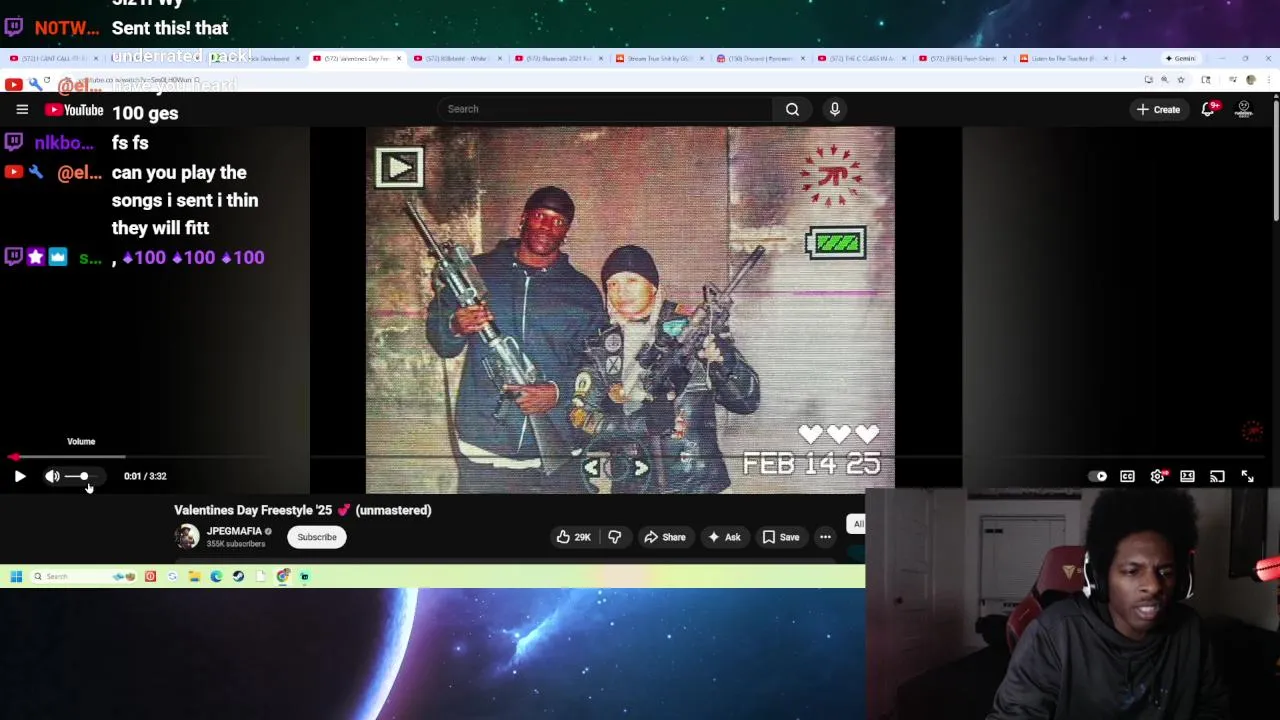
Task: Toggle closed captions (CC)
Action: click(x=1127, y=477)
